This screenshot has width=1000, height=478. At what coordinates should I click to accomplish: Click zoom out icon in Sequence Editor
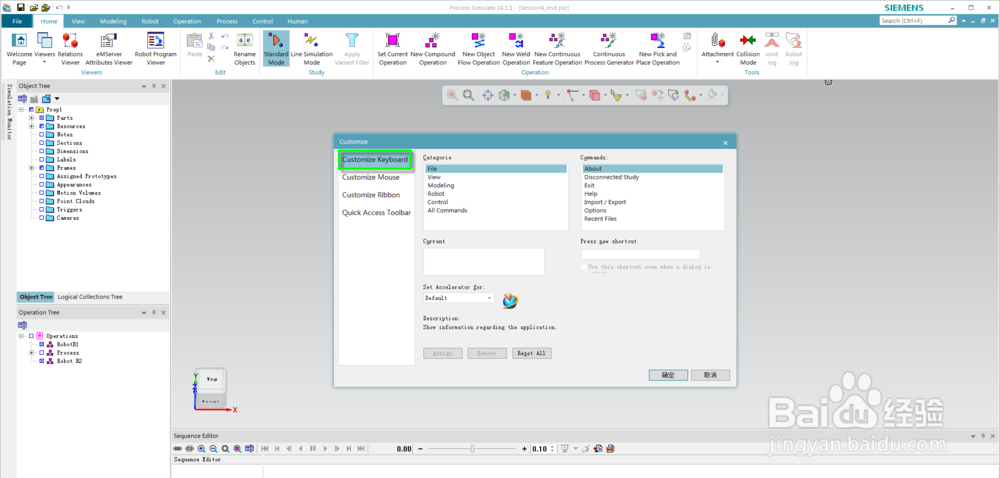[x=214, y=449]
